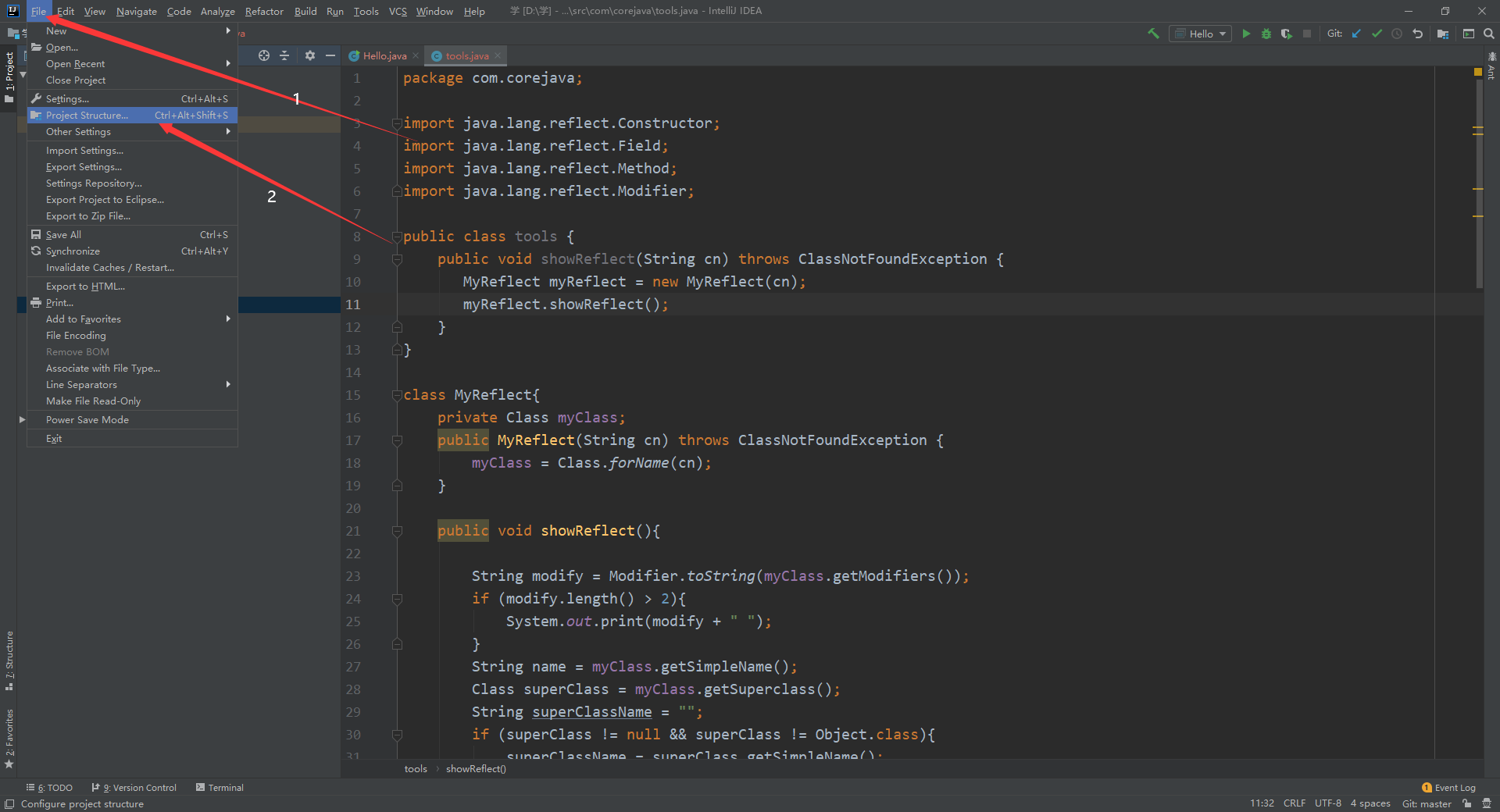Open the Project panel settings gear
Viewport: 1500px width, 812px height.
[x=310, y=55]
